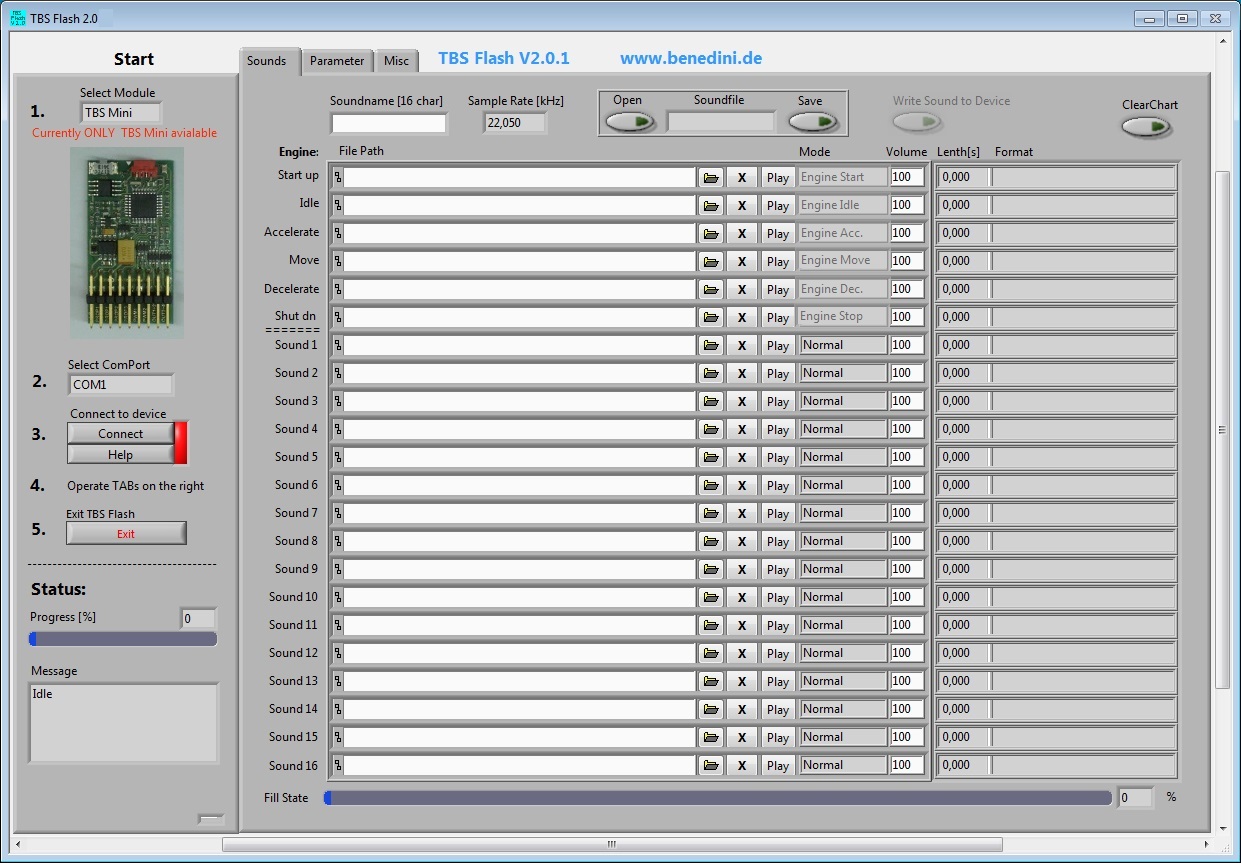Screen dimensions: 1241x863
Task: Open Mode dropdown for Sound 4
Action: point(843,429)
